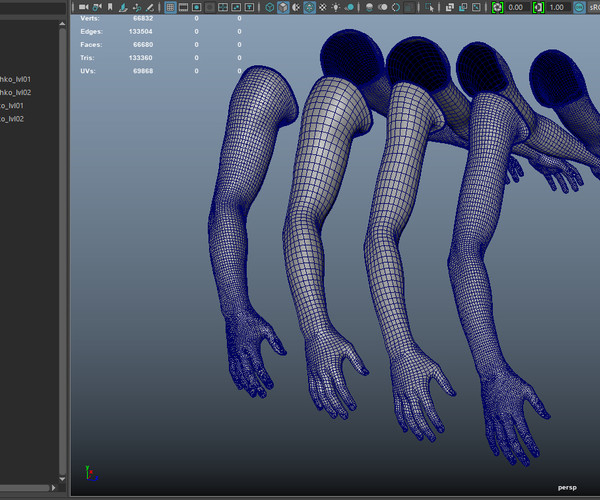Select the outliner item ending in hko_lvl02
The height and width of the screenshot is (500, 600).
pos(17,93)
